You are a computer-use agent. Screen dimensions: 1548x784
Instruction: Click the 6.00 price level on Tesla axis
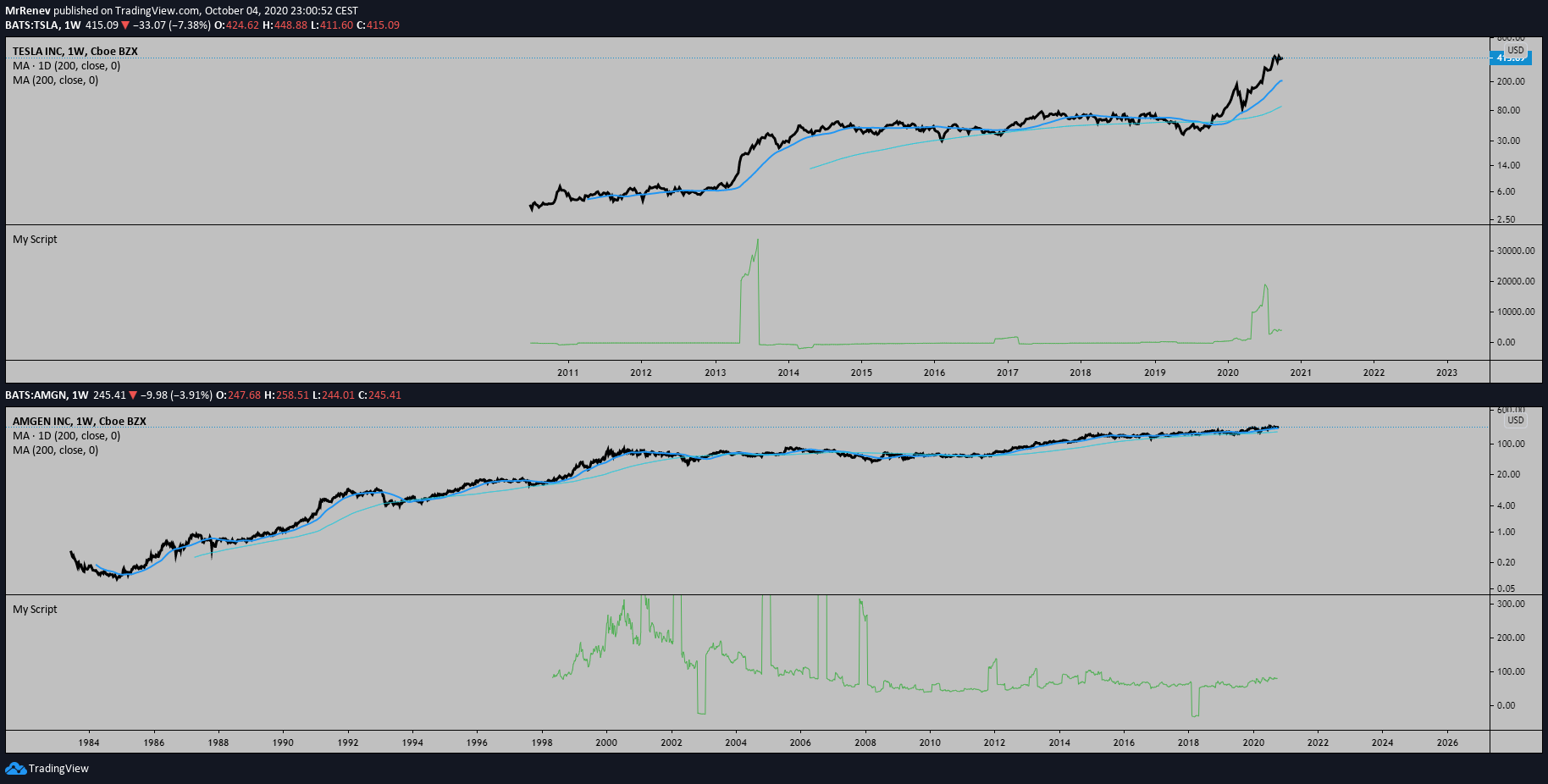tap(1506, 192)
